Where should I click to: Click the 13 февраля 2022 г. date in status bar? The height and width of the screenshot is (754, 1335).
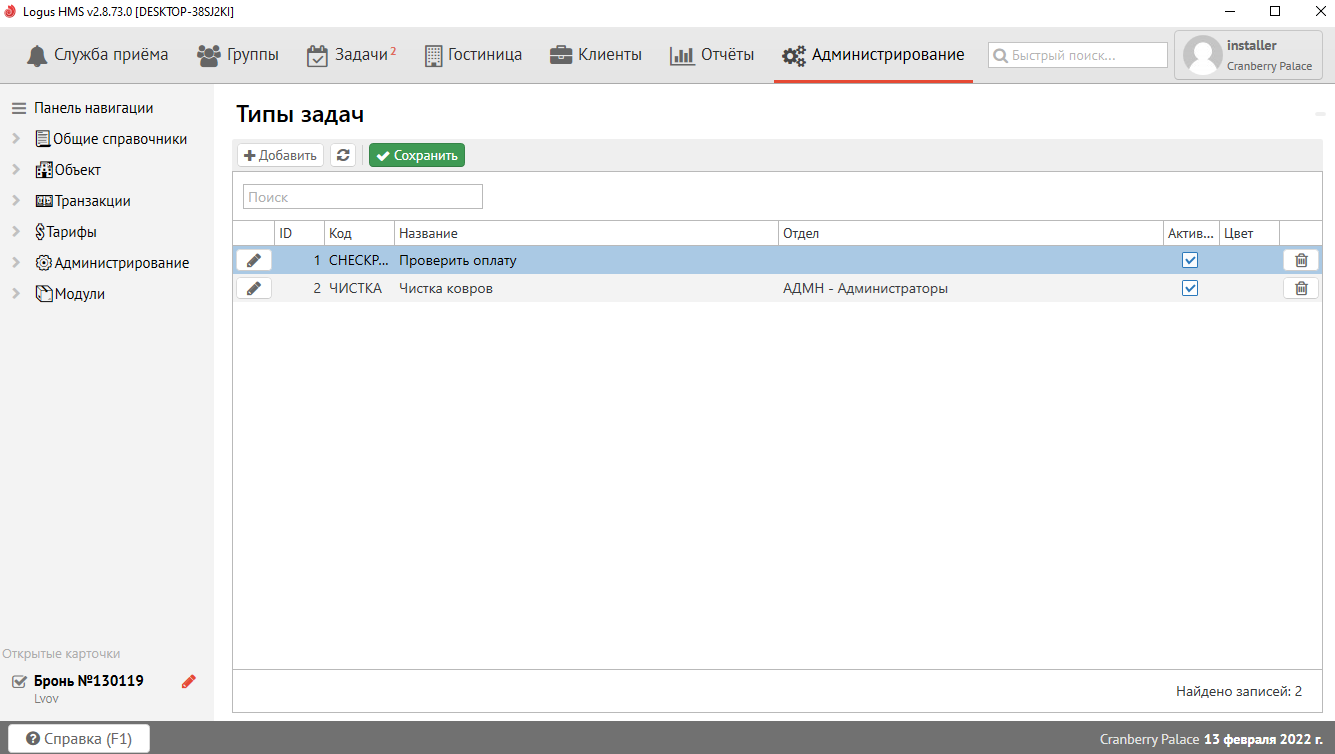point(1263,739)
